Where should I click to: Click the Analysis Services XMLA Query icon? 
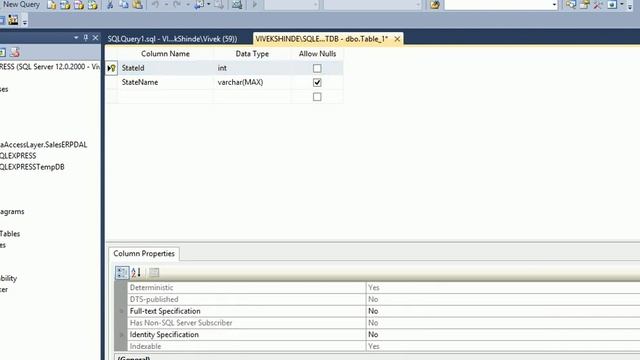tap(93, 5)
